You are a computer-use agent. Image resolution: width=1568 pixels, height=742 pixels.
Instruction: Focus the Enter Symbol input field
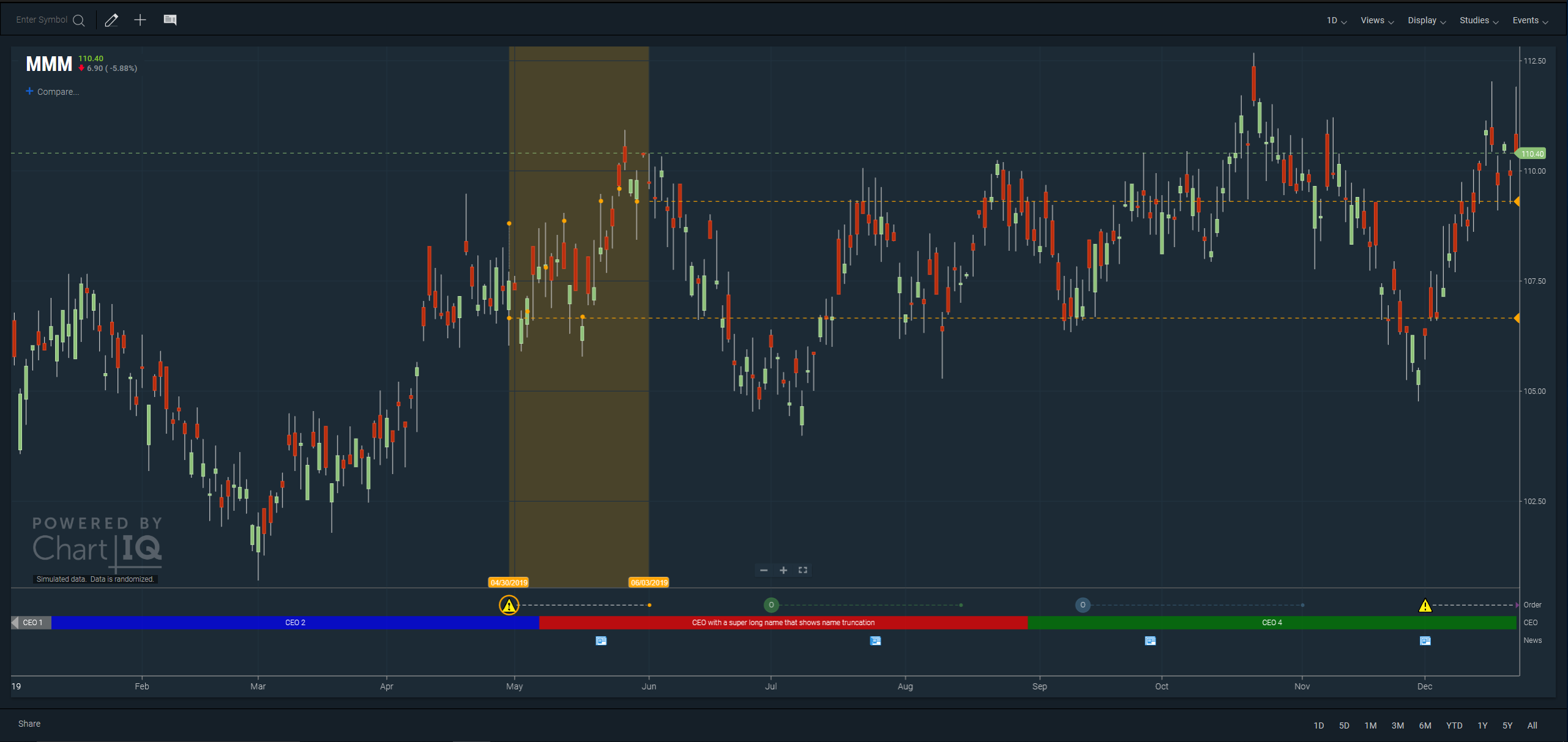coord(42,20)
